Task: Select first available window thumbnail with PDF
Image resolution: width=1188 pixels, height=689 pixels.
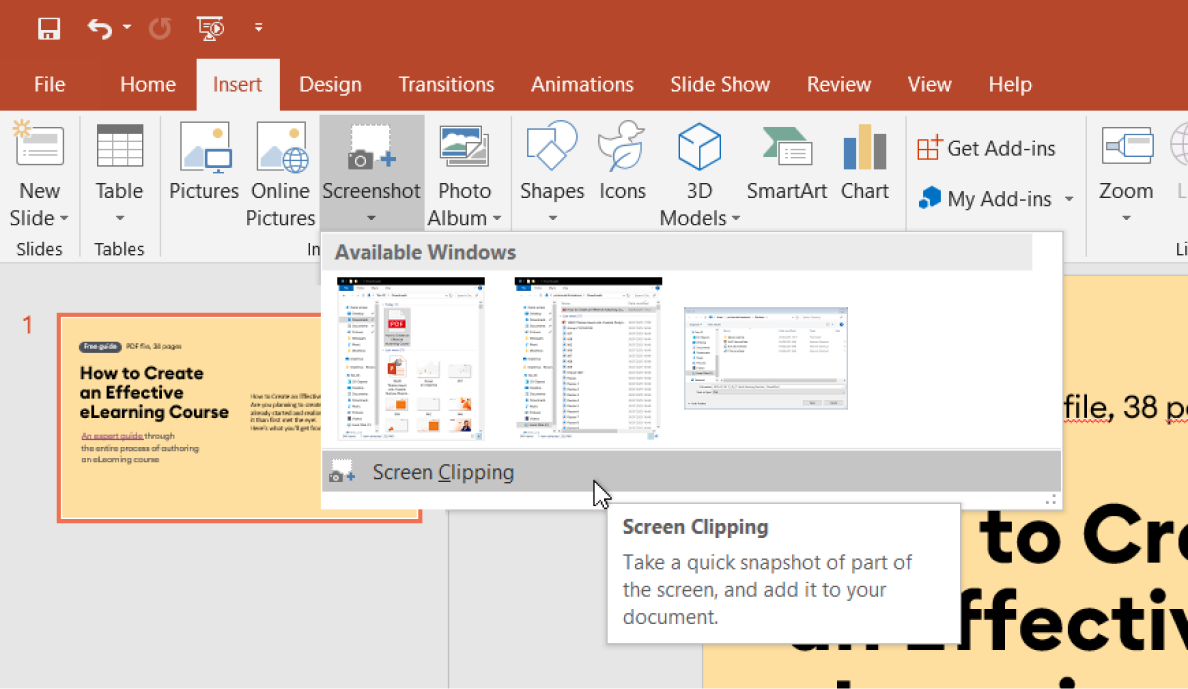Action: point(411,359)
